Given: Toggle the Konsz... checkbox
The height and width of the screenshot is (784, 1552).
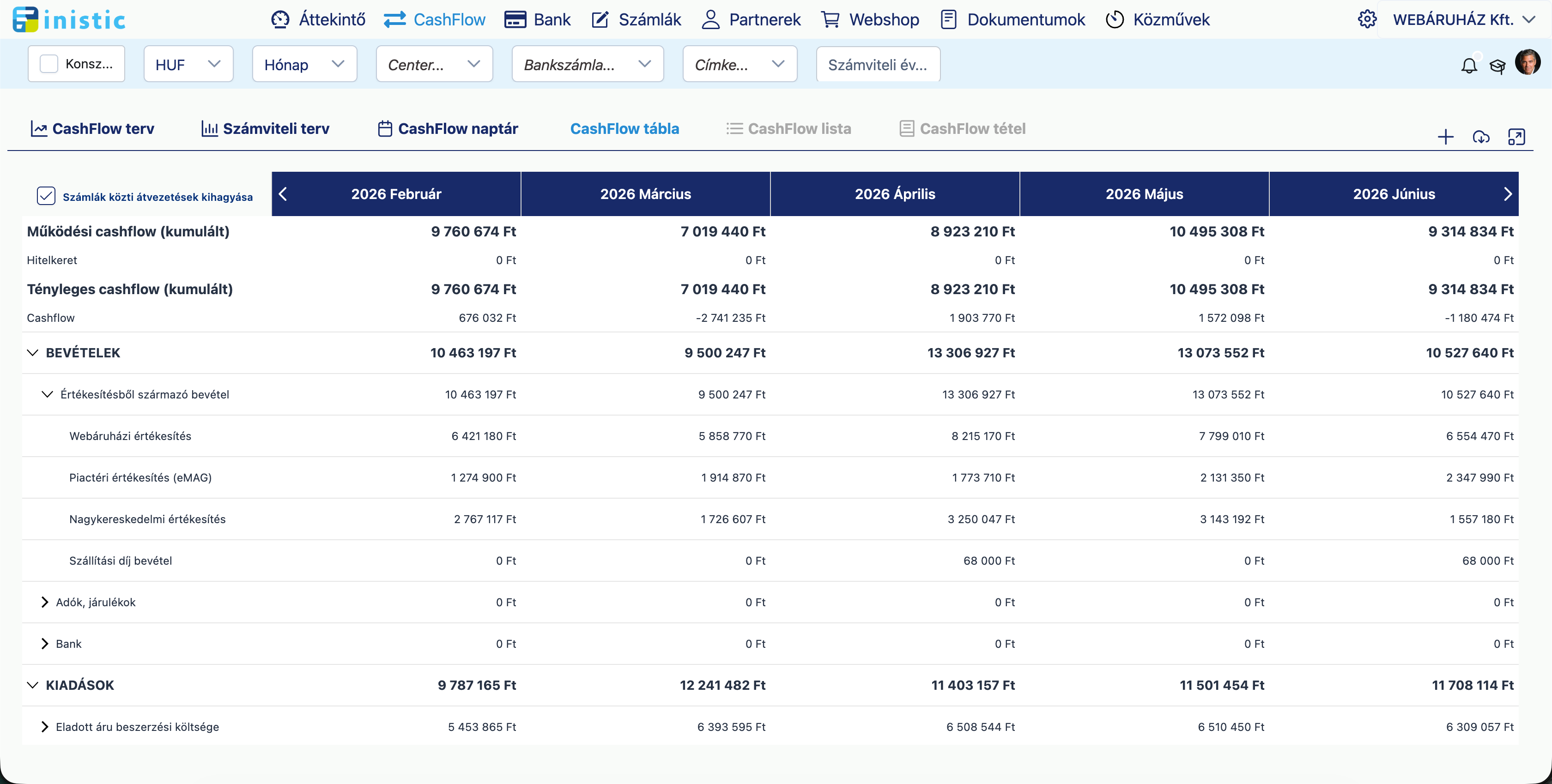Looking at the screenshot, I should pyautogui.click(x=49, y=64).
